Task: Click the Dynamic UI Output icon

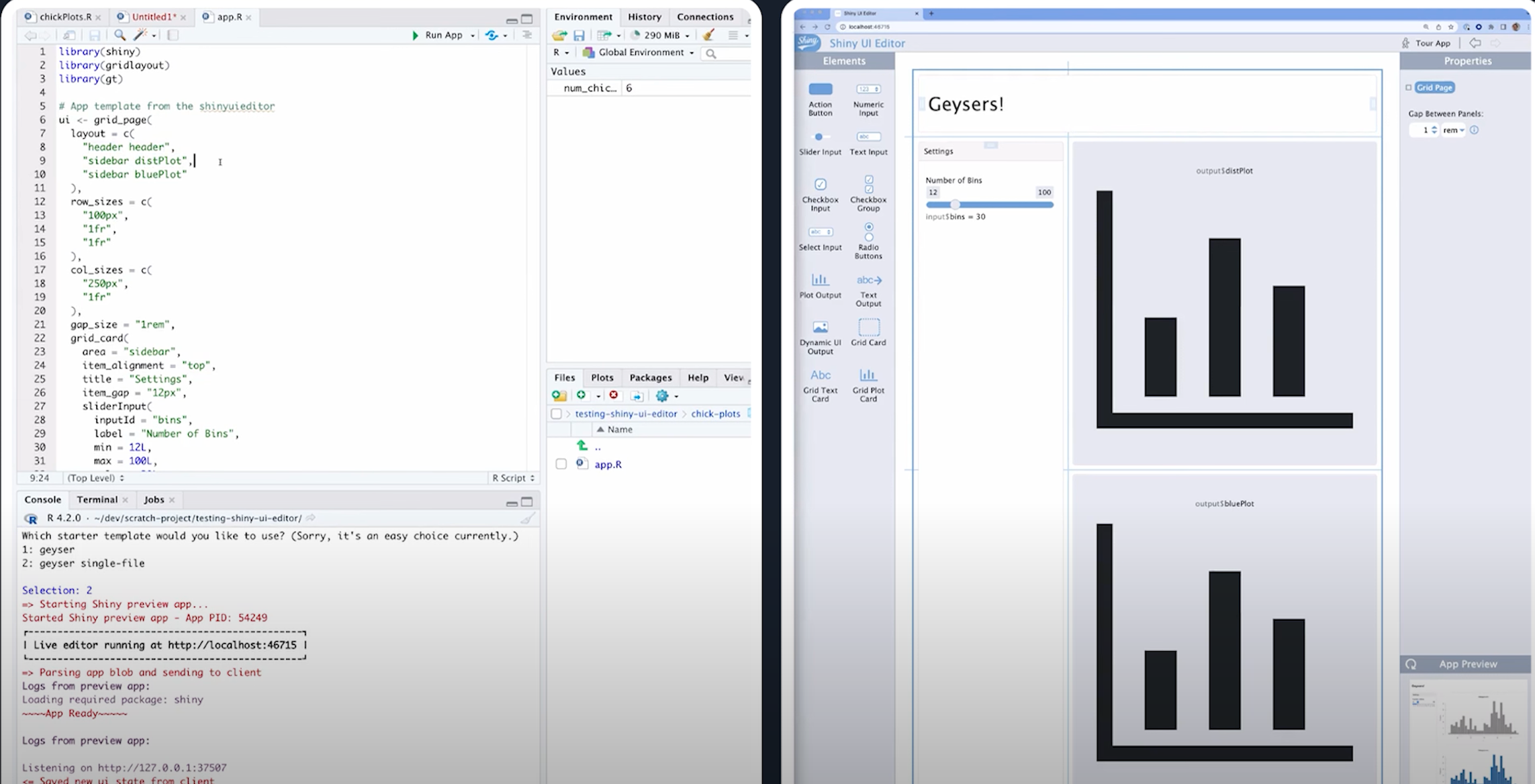Action: coord(820,328)
